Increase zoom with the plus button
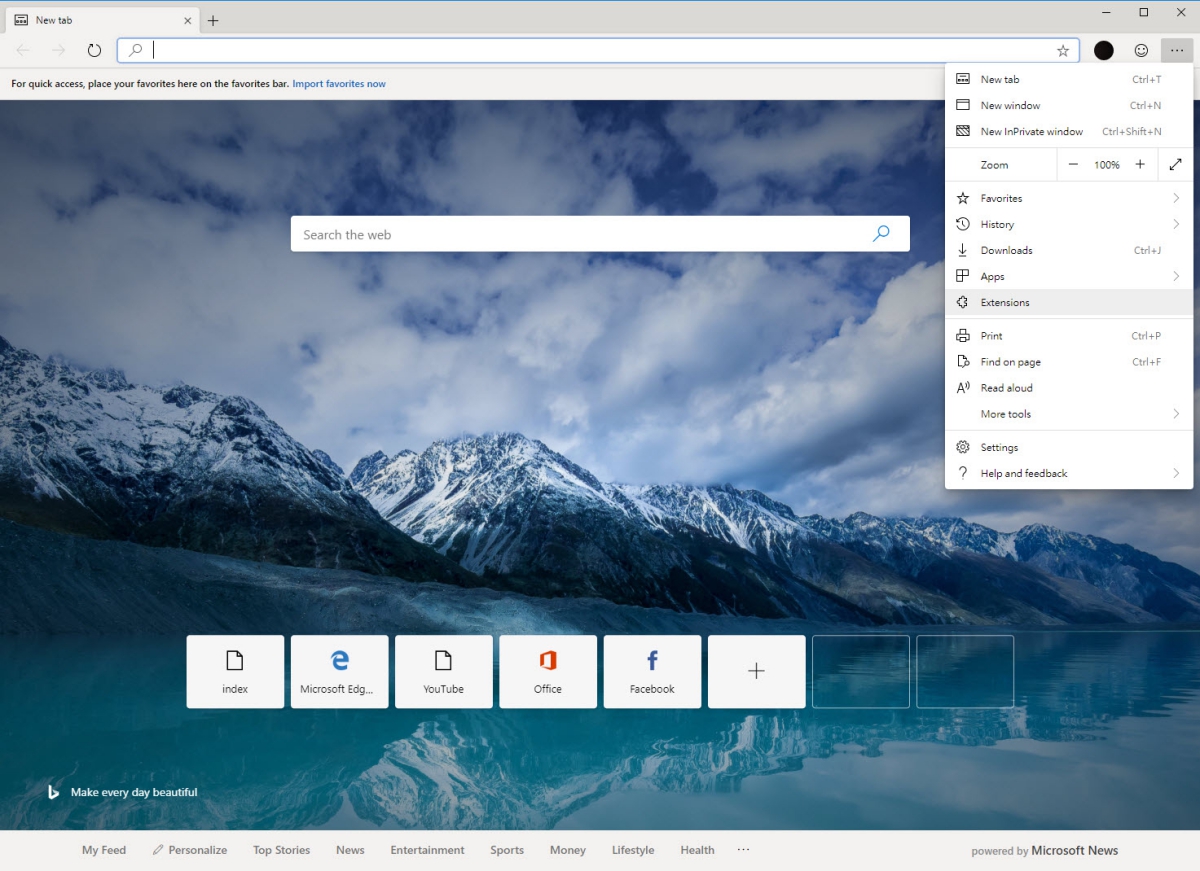This screenshot has width=1200, height=871. [x=1140, y=165]
